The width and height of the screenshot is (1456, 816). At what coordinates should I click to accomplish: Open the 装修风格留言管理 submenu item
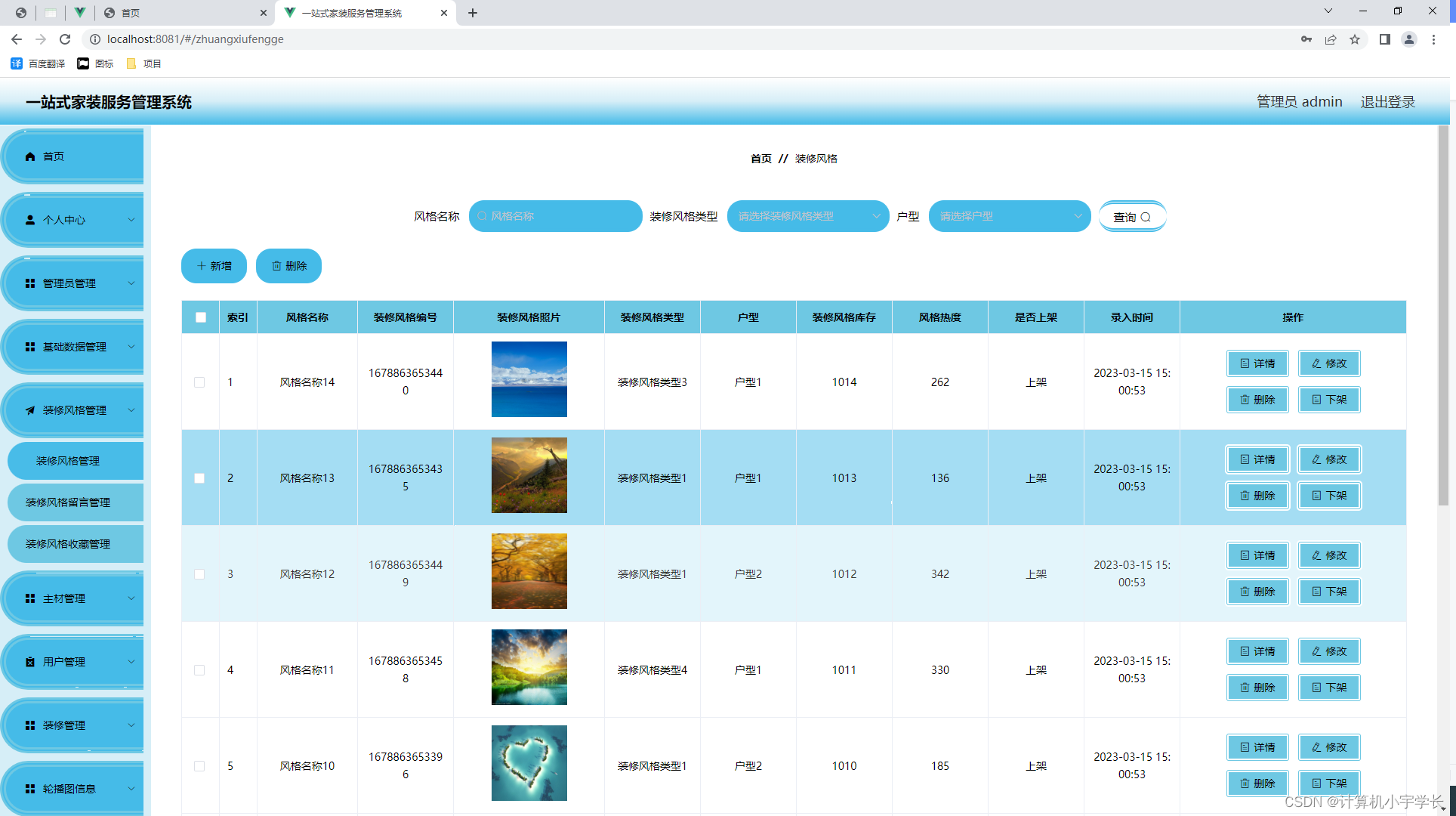68,502
